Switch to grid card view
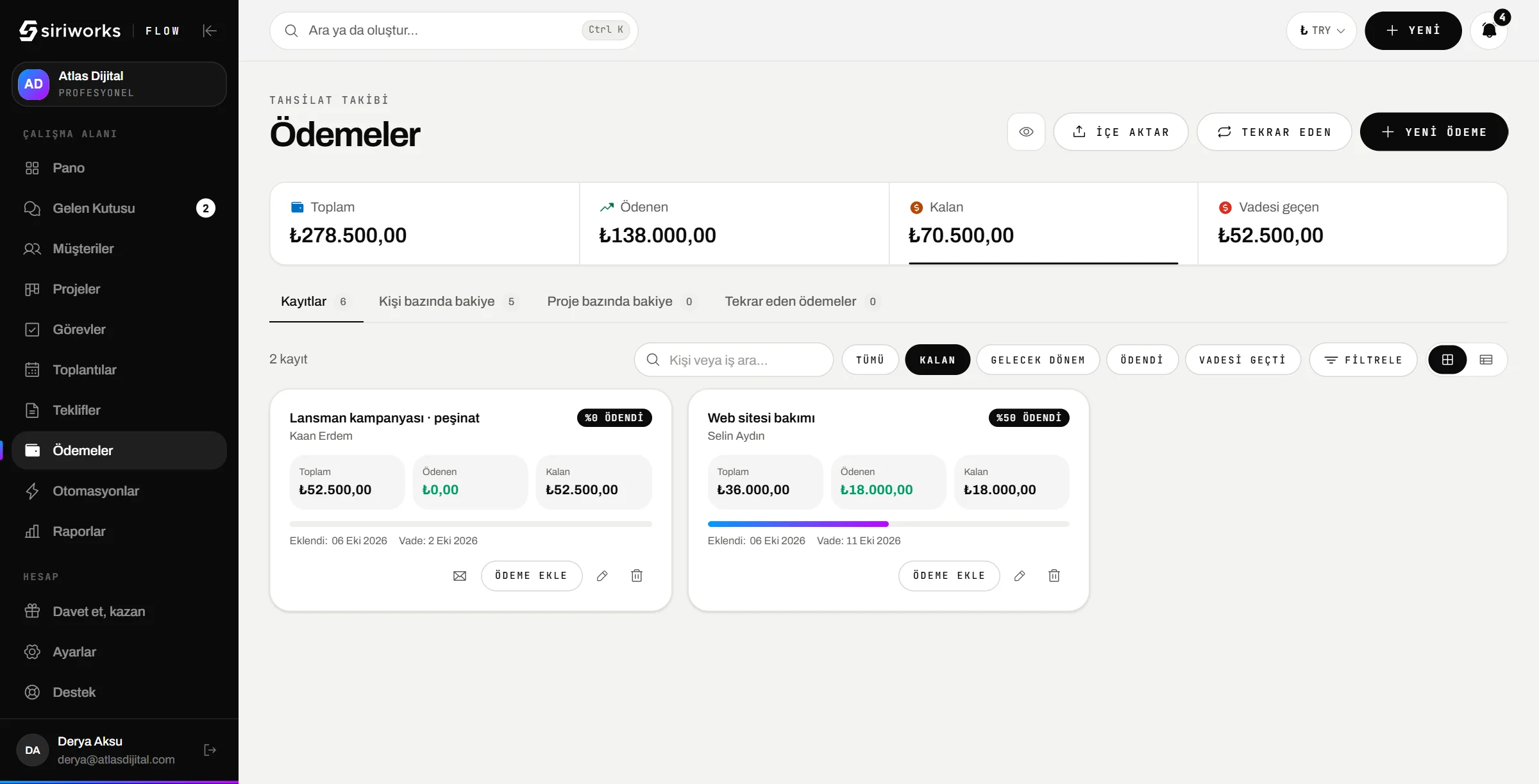1539x784 pixels. 1447,360
